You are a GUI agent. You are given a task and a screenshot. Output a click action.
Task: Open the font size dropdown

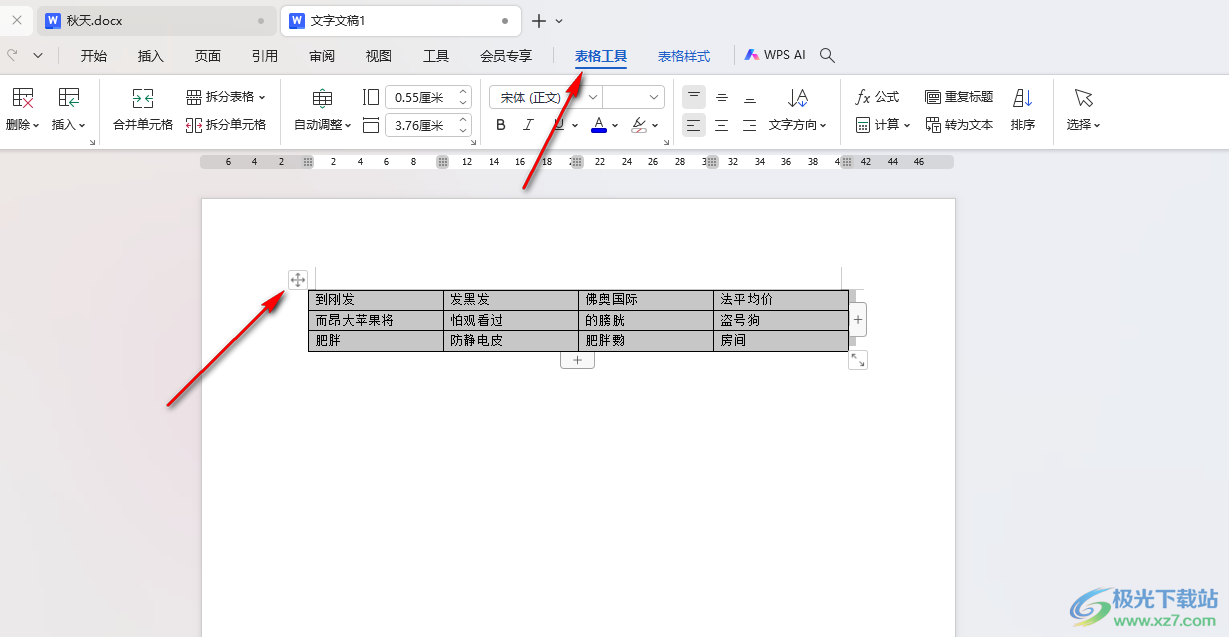click(x=655, y=97)
